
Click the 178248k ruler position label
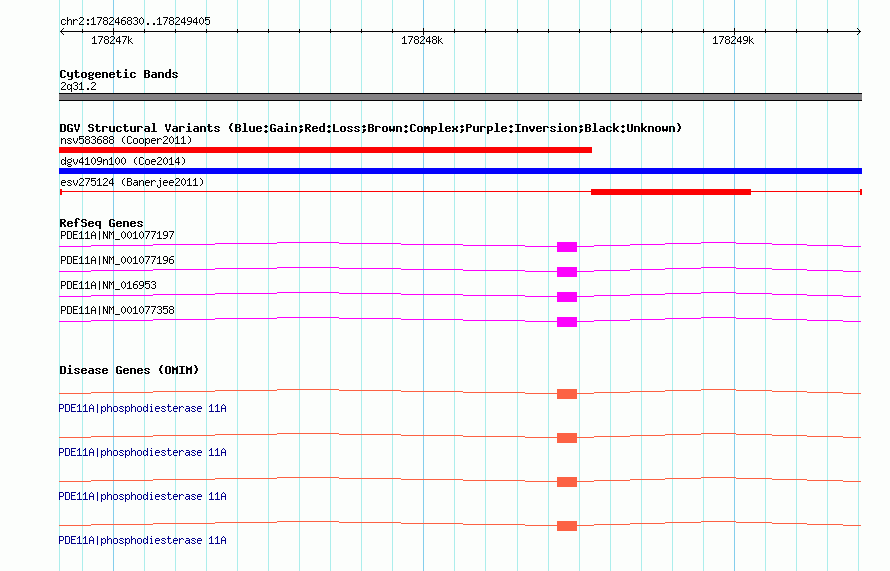point(422,40)
